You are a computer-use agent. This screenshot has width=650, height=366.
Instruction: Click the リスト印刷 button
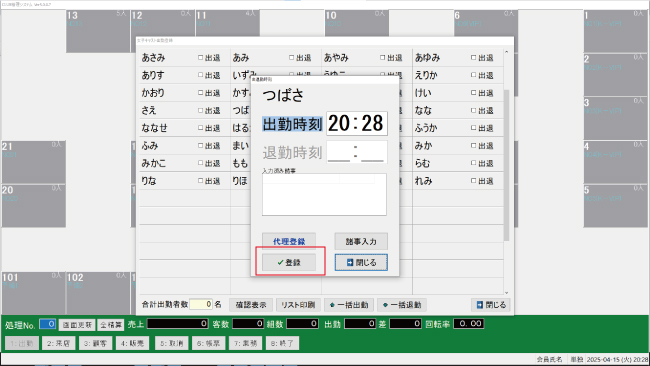(298, 305)
